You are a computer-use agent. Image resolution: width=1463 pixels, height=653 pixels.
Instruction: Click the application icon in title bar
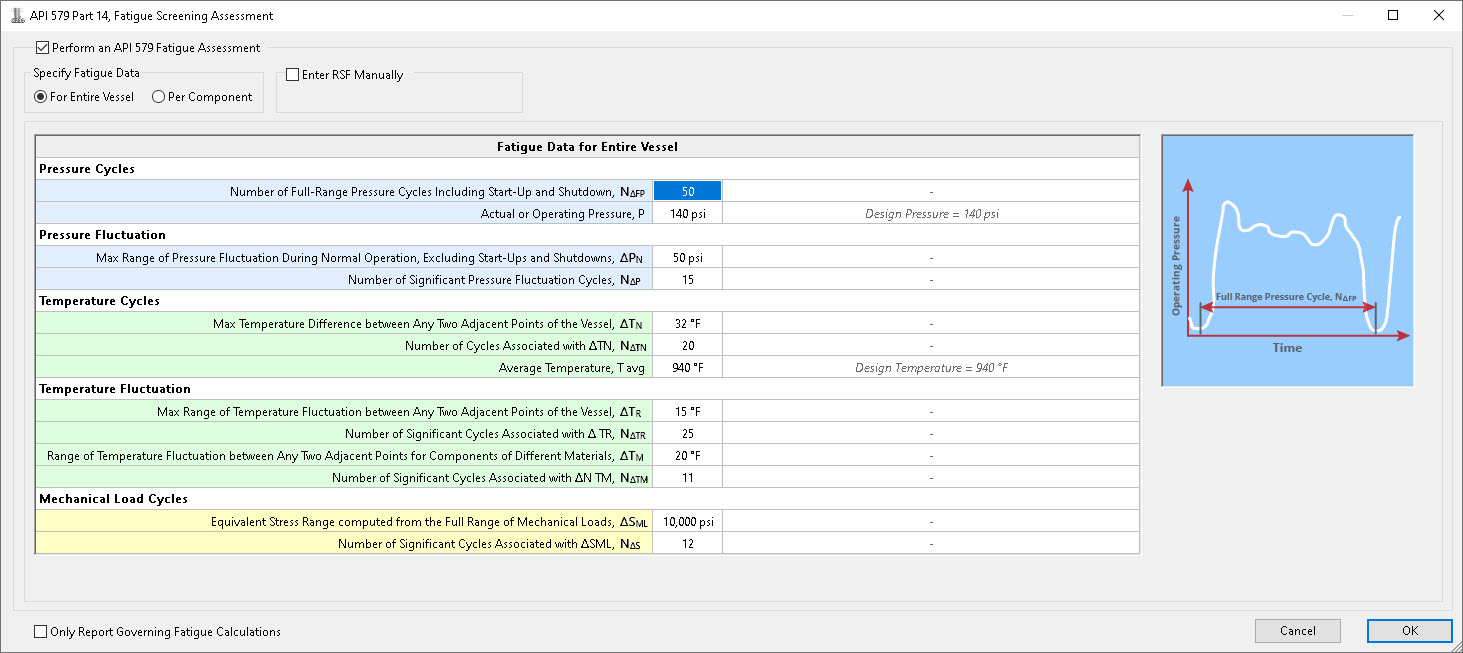[x=17, y=15]
